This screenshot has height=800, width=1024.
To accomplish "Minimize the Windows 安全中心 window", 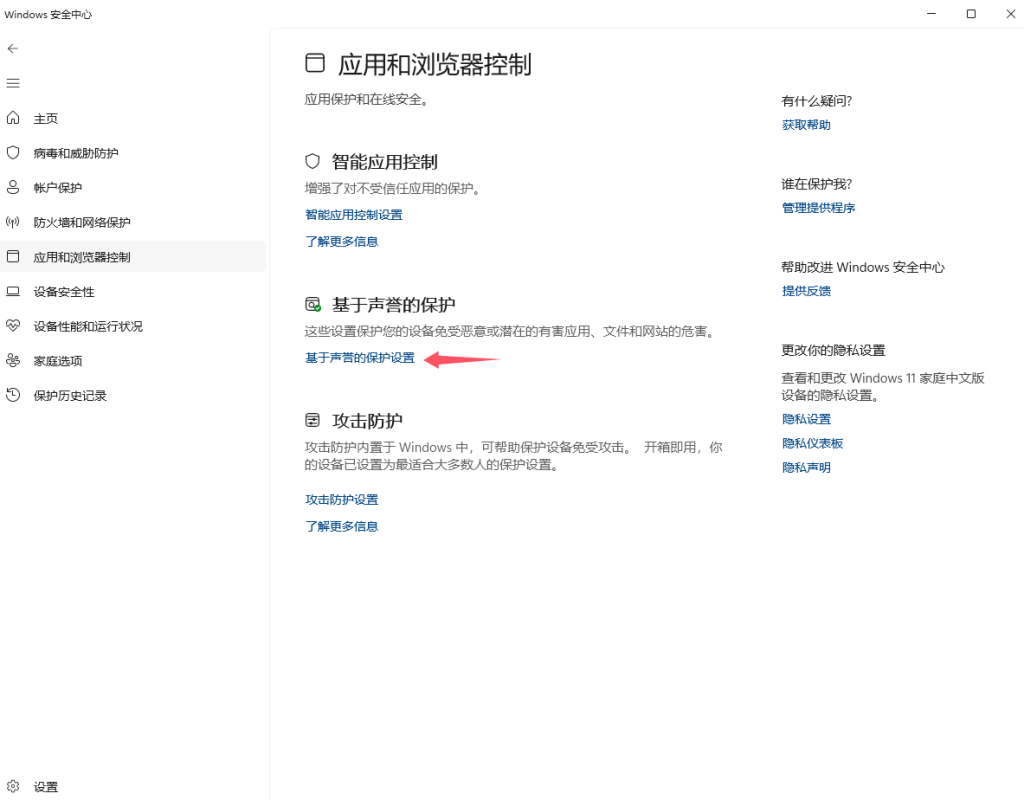I will pos(931,14).
